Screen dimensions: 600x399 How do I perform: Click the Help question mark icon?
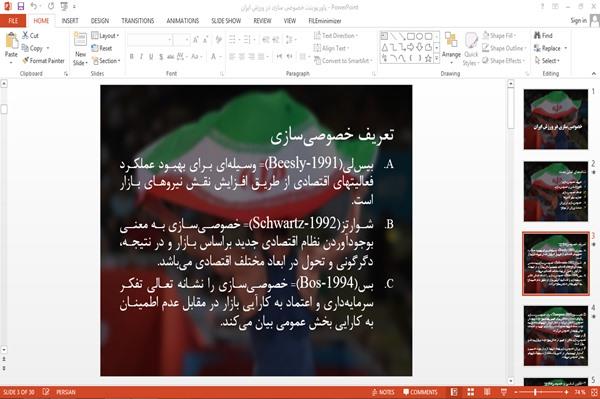(542, 7)
